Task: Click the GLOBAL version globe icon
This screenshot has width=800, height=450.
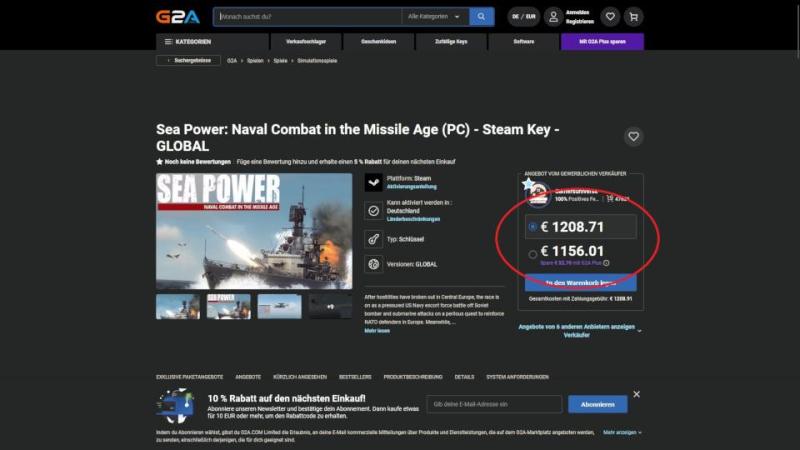Action: pyautogui.click(x=373, y=264)
